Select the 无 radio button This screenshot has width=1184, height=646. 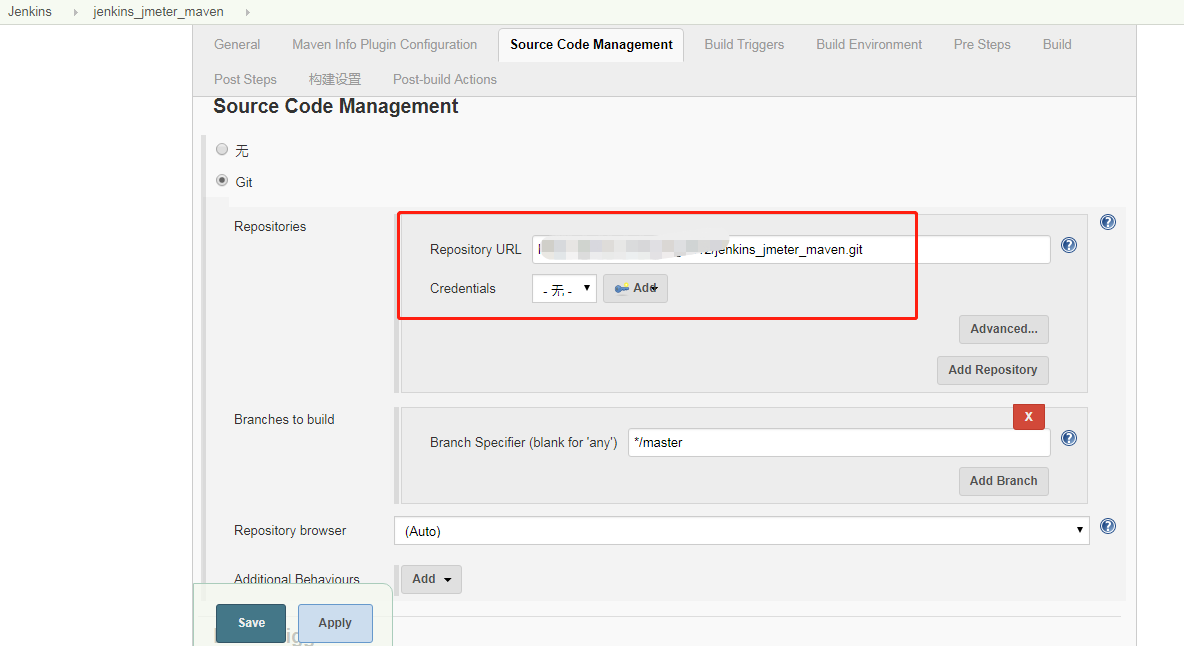(x=222, y=149)
